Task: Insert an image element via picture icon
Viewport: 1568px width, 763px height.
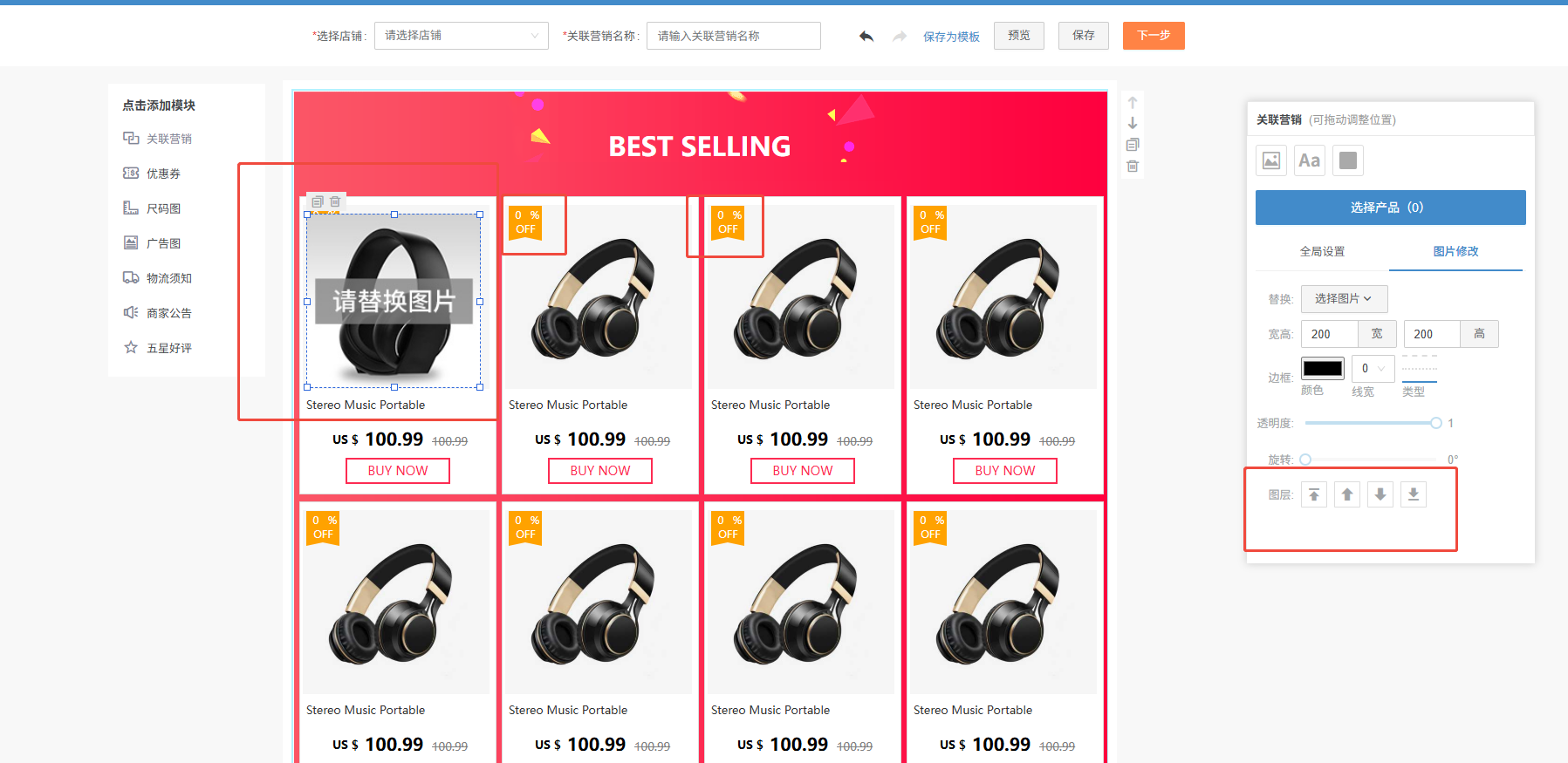Action: (1271, 160)
